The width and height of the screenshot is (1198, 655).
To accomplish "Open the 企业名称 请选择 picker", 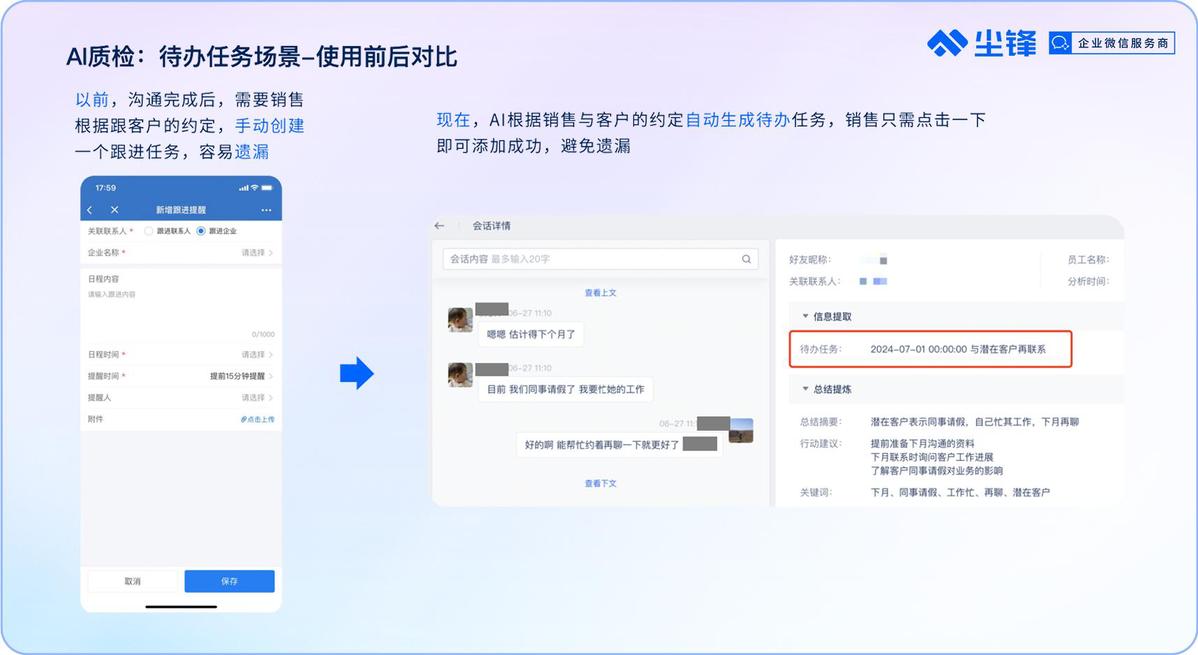I will (x=257, y=252).
